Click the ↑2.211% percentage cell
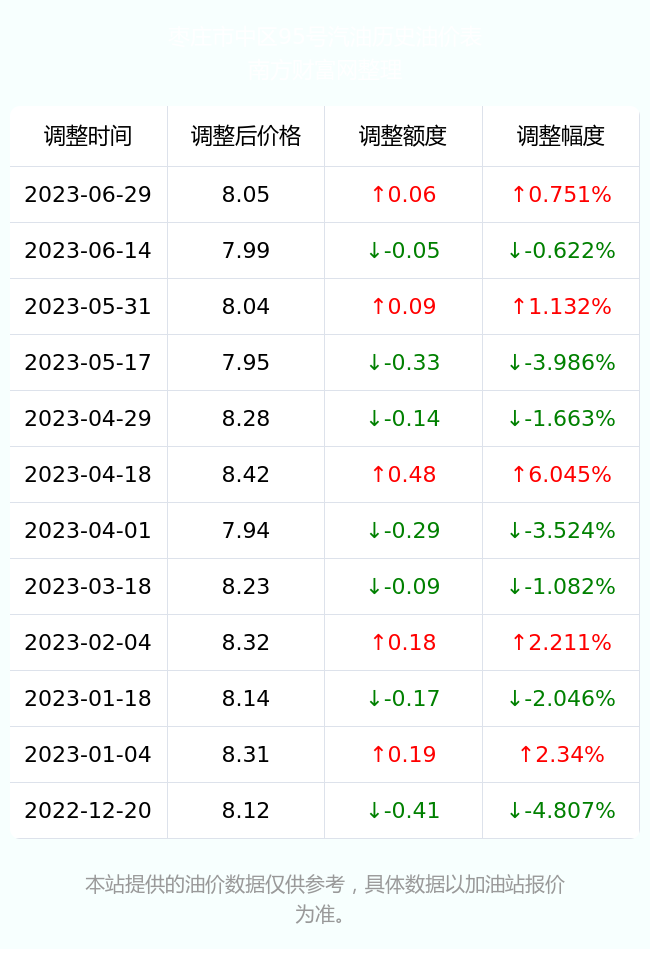Viewport: 650px width, 980px height. point(561,642)
